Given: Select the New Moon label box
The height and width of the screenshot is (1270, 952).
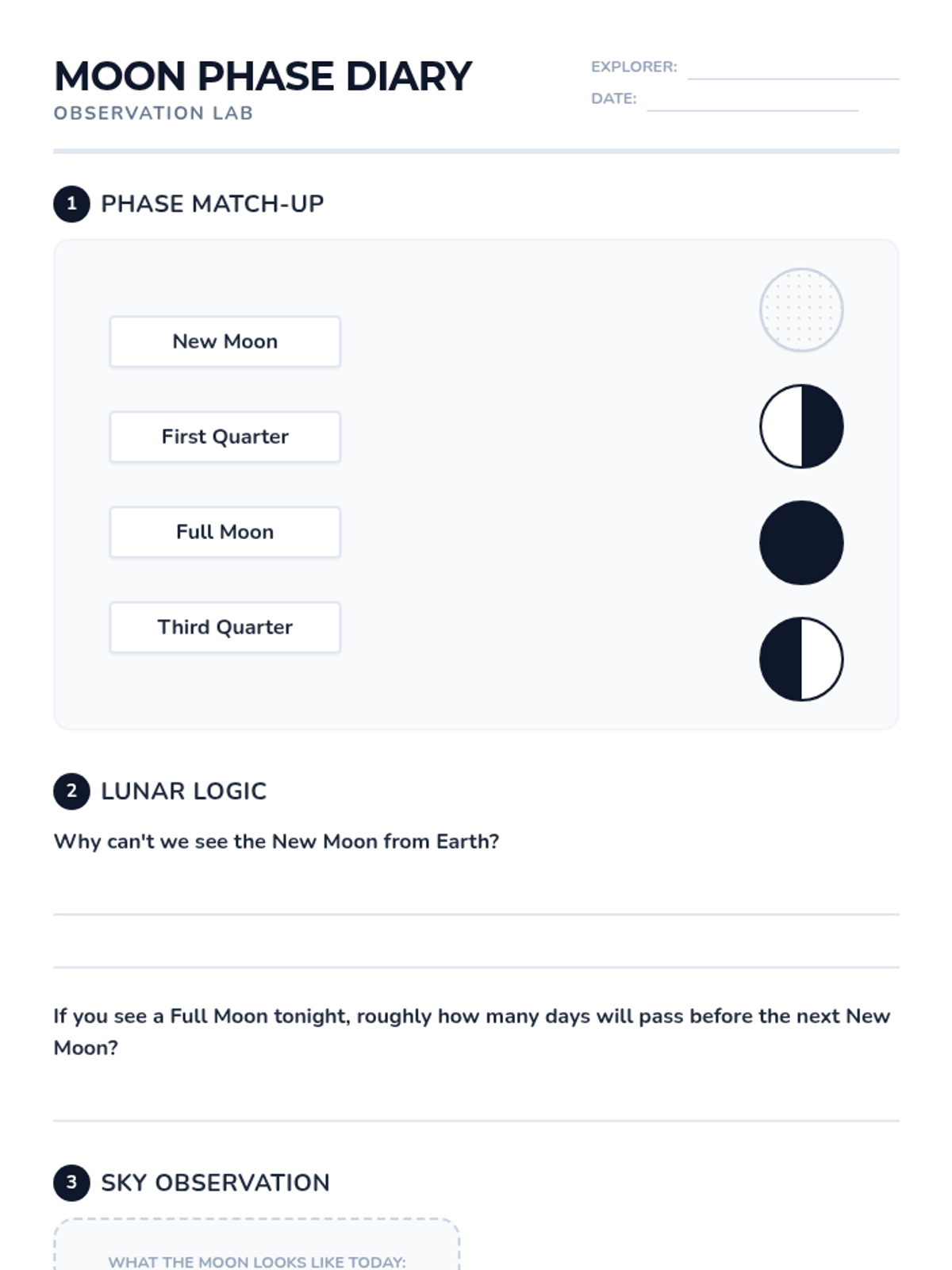Looking at the screenshot, I should pyautogui.click(x=225, y=342).
